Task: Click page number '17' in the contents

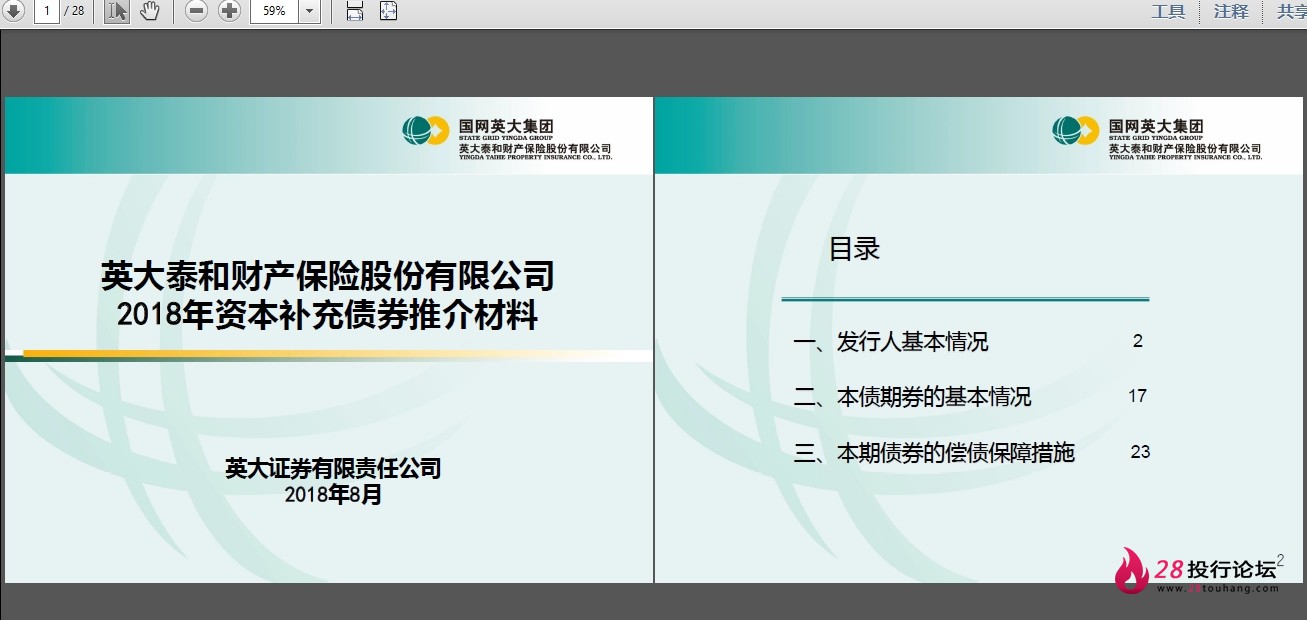Action: point(1137,396)
